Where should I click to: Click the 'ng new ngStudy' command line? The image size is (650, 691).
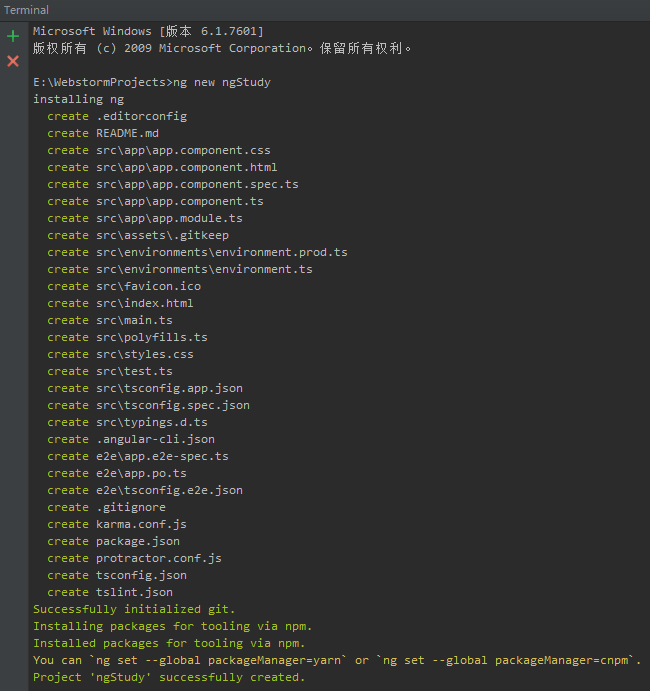151,82
